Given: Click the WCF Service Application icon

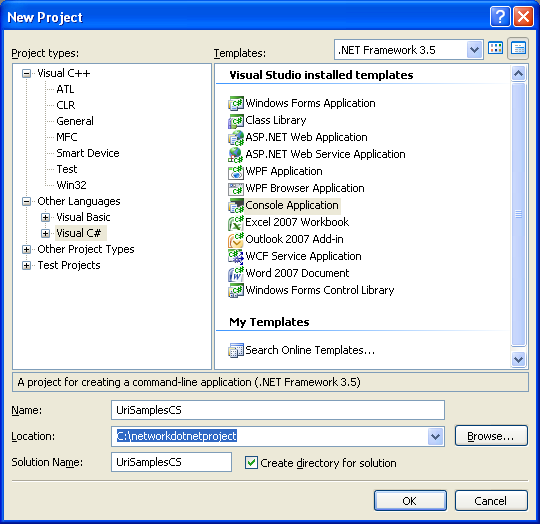Looking at the screenshot, I should (x=236, y=256).
